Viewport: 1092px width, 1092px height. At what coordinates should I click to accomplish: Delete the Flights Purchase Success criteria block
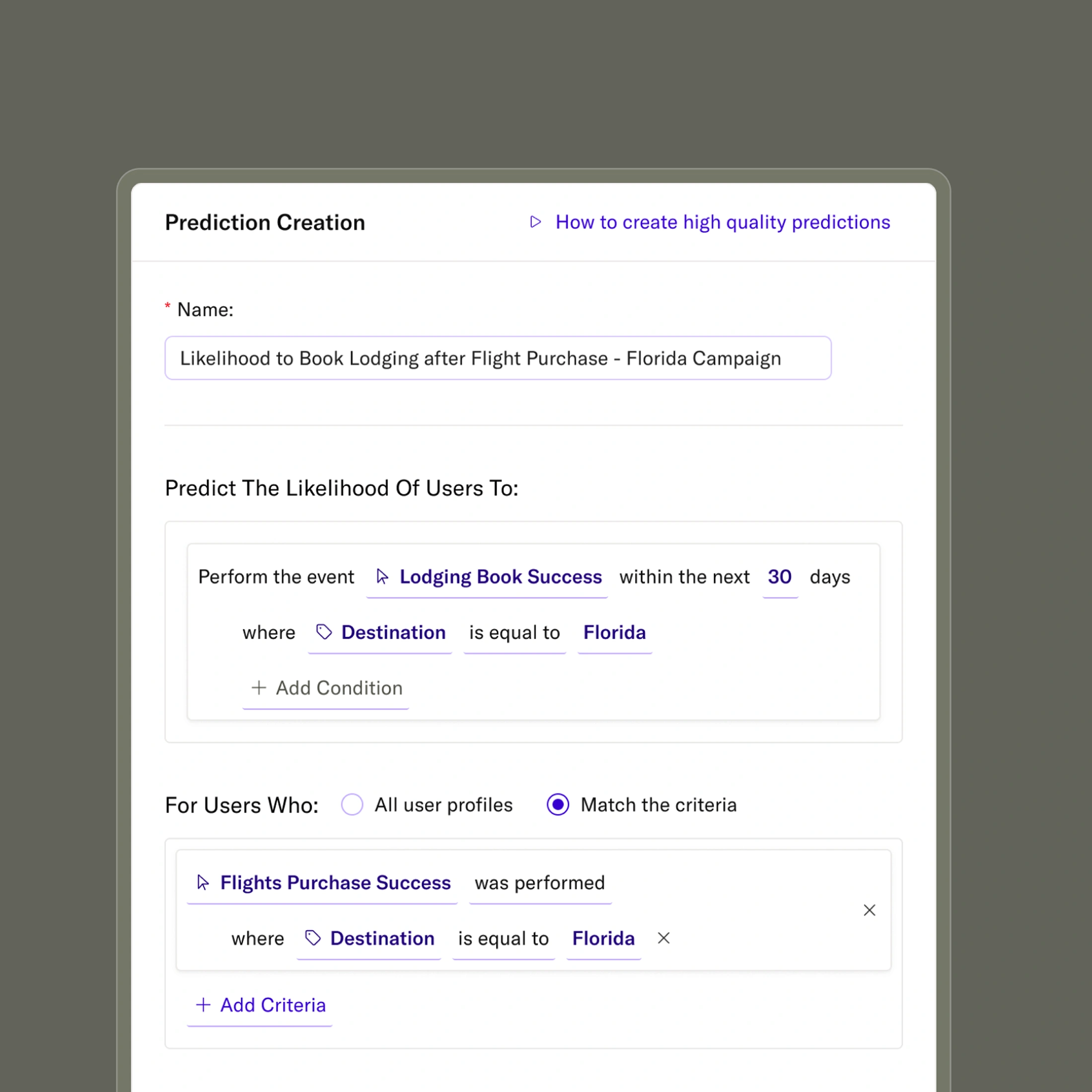(x=870, y=910)
